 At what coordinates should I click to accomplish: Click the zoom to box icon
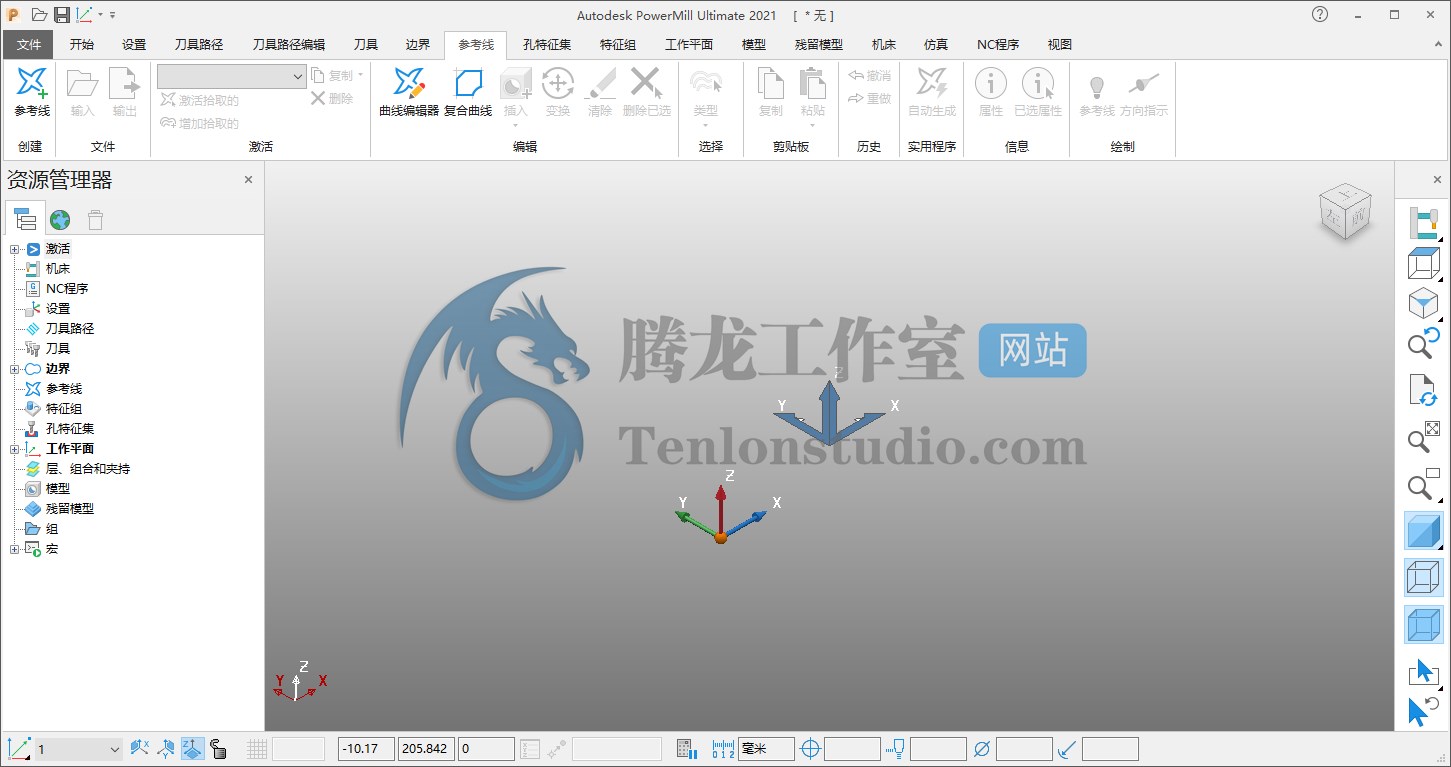1423,483
